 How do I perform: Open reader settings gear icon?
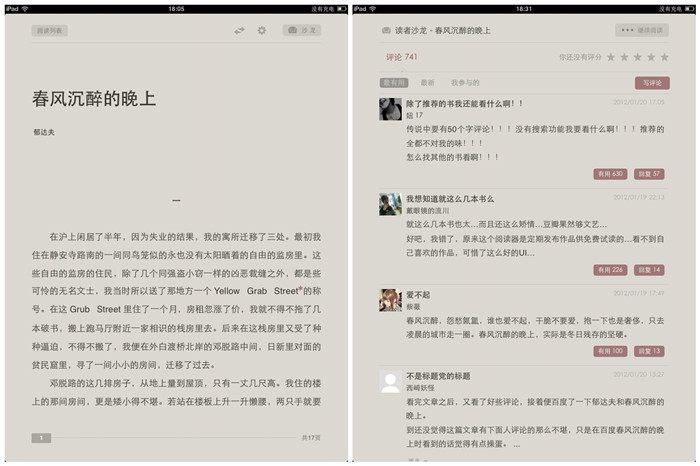pos(262,31)
